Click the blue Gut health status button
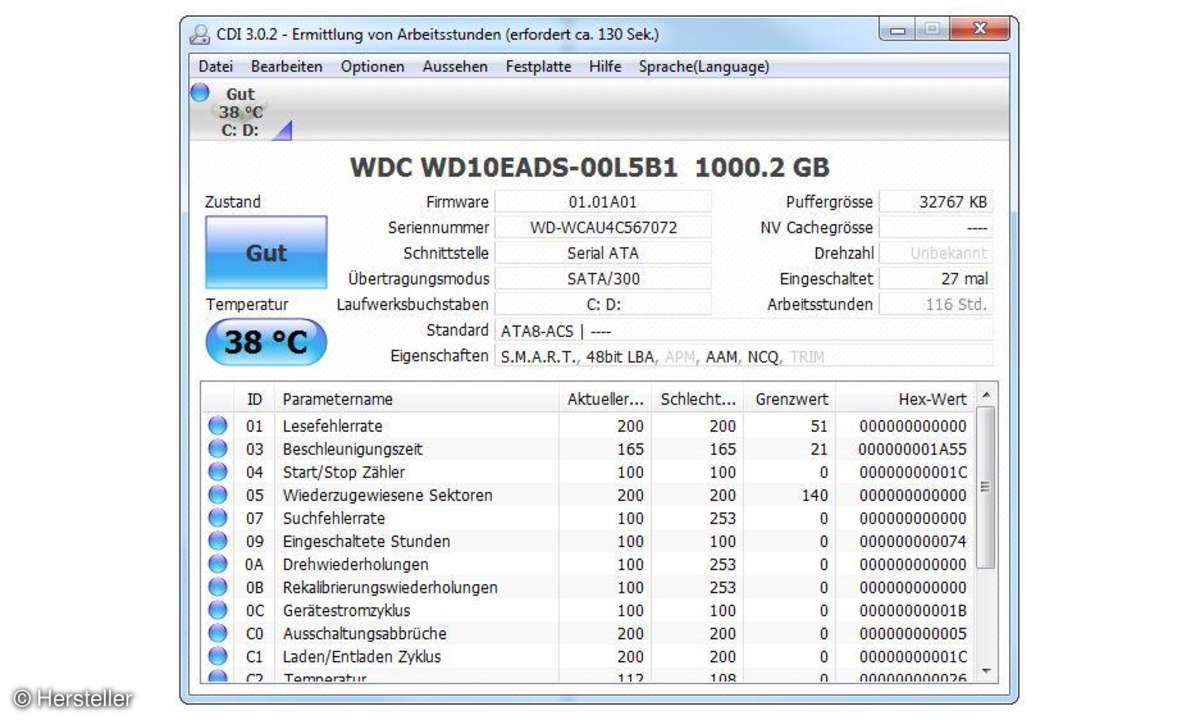 tap(266, 253)
